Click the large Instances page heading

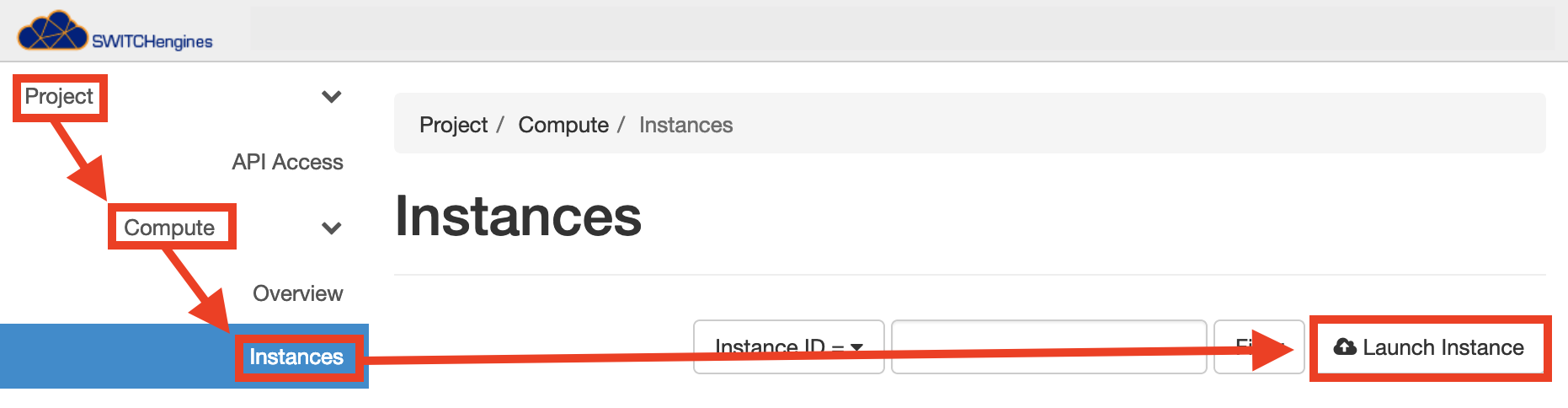click(x=518, y=216)
